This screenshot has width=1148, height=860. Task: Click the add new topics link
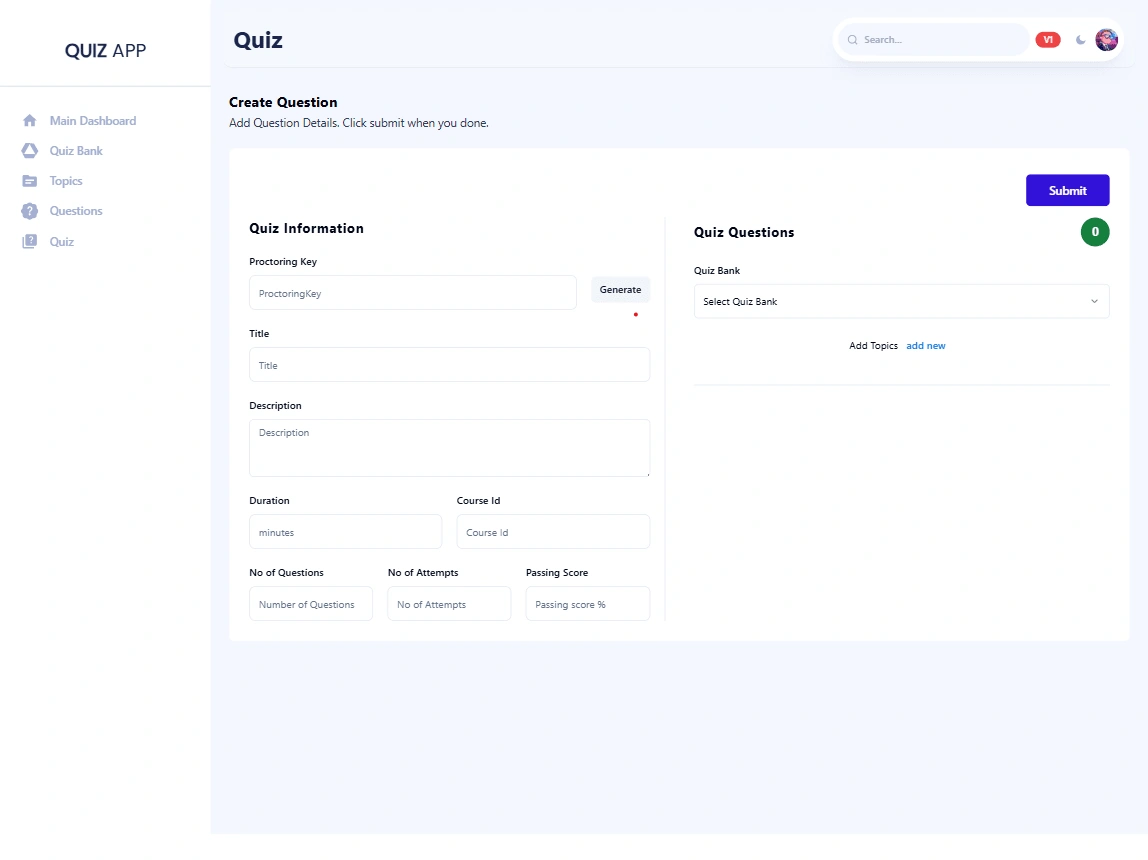click(x=925, y=345)
